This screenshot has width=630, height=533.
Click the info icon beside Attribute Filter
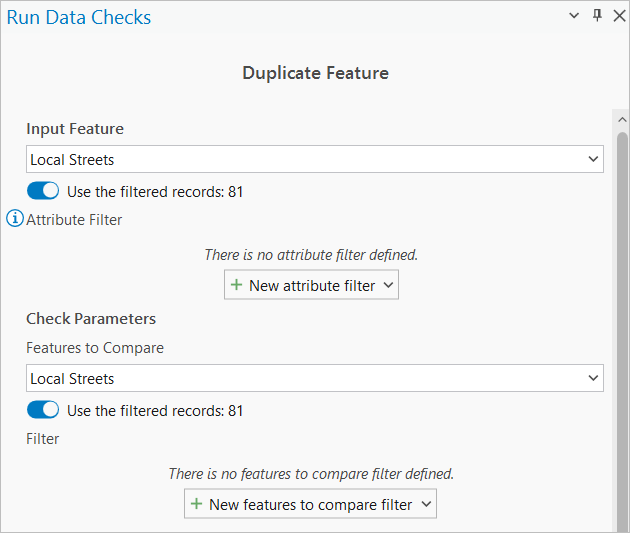[x=15, y=219]
